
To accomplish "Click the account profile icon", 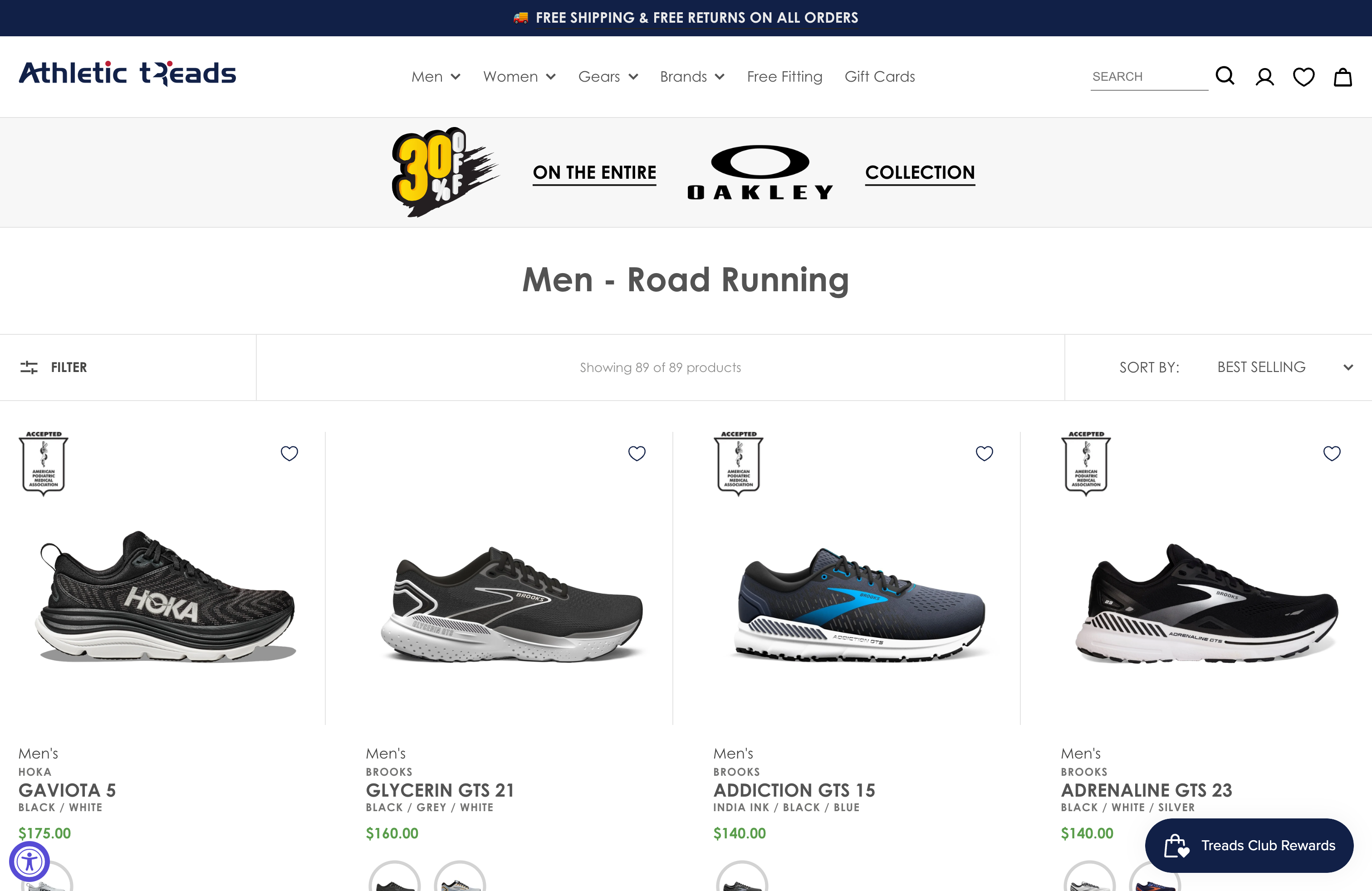I will (x=1264, y=76).
